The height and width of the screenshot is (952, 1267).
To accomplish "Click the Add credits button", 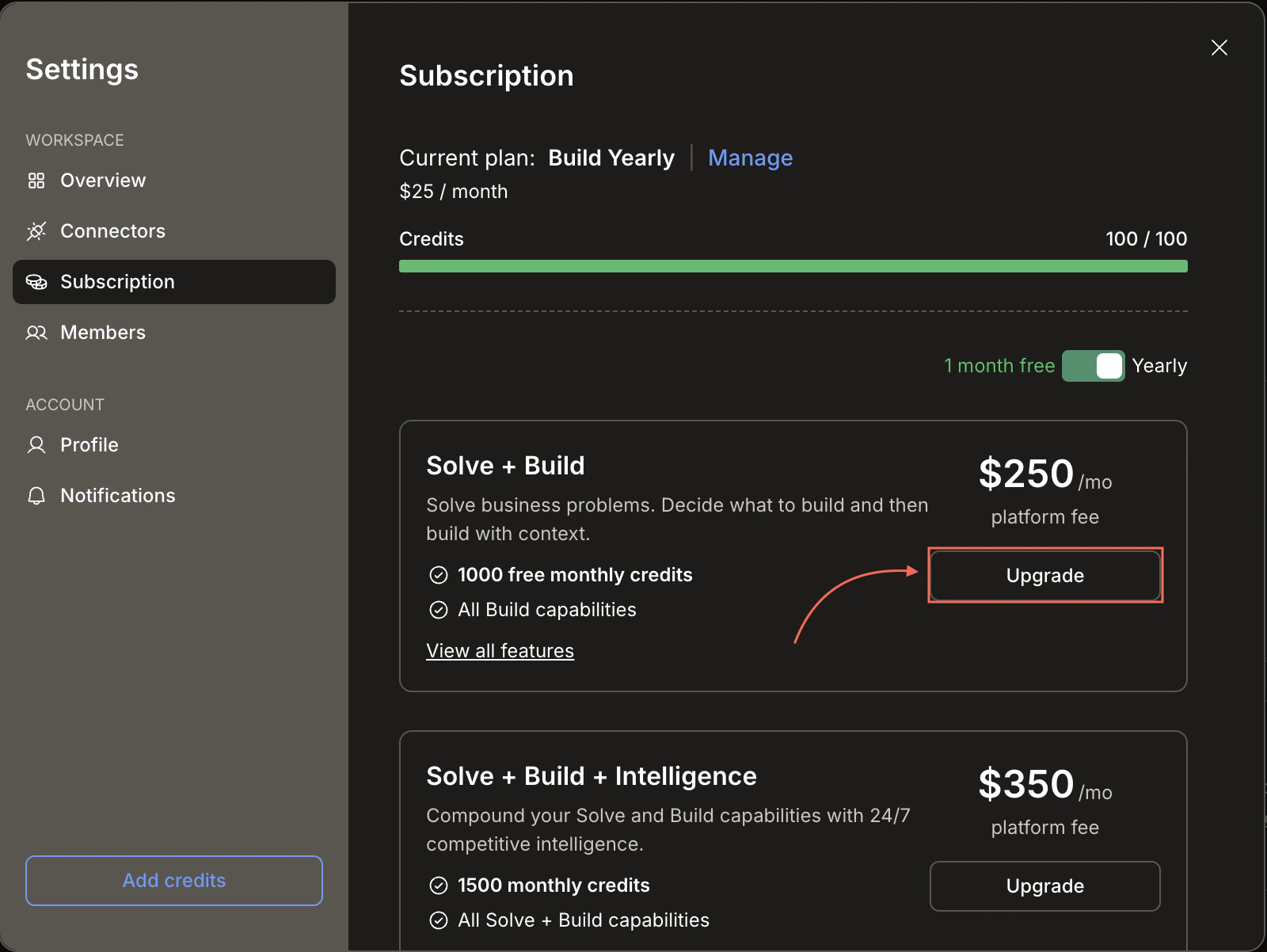I will [173, 880].
